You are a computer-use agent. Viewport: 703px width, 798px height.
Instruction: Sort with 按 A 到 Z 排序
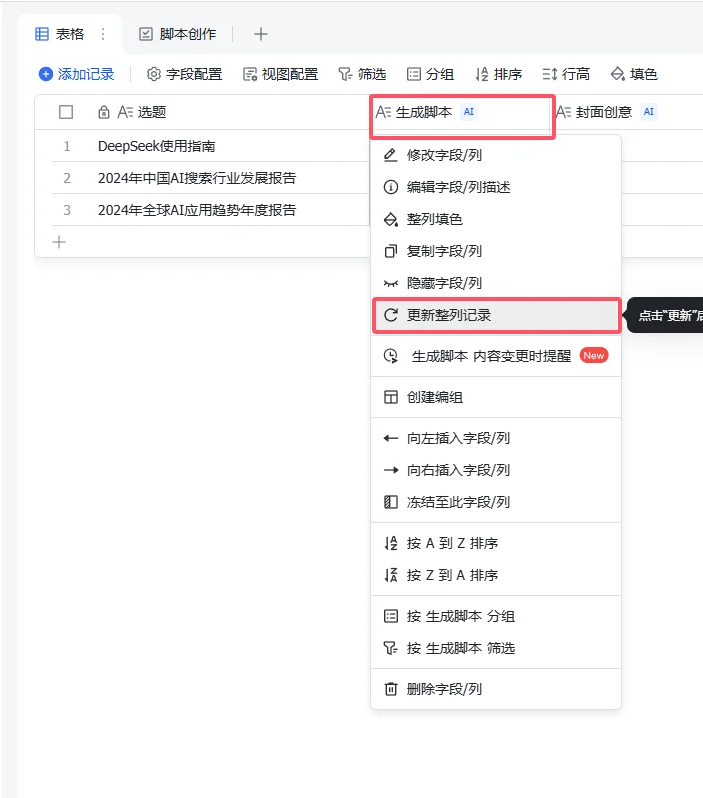pyautogui.click(x=496, y=543)
